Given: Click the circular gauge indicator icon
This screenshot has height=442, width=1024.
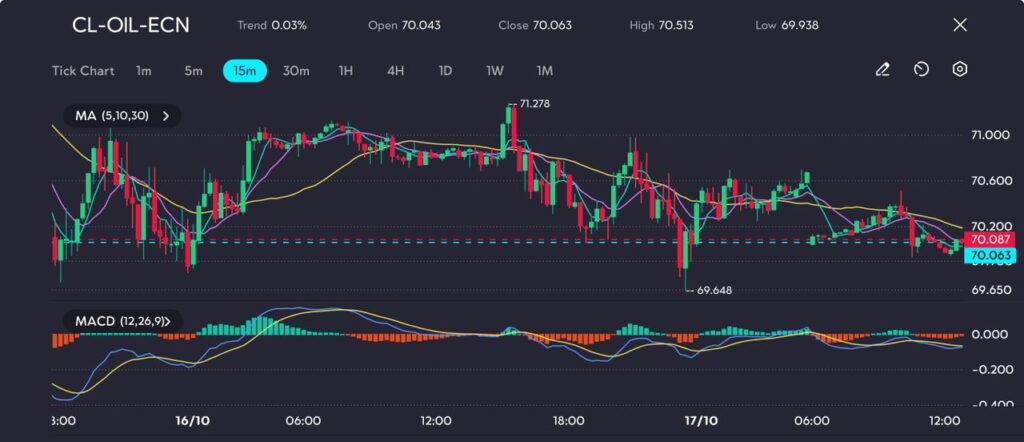Looking at the screenshot, I should (x=921, y=70).
